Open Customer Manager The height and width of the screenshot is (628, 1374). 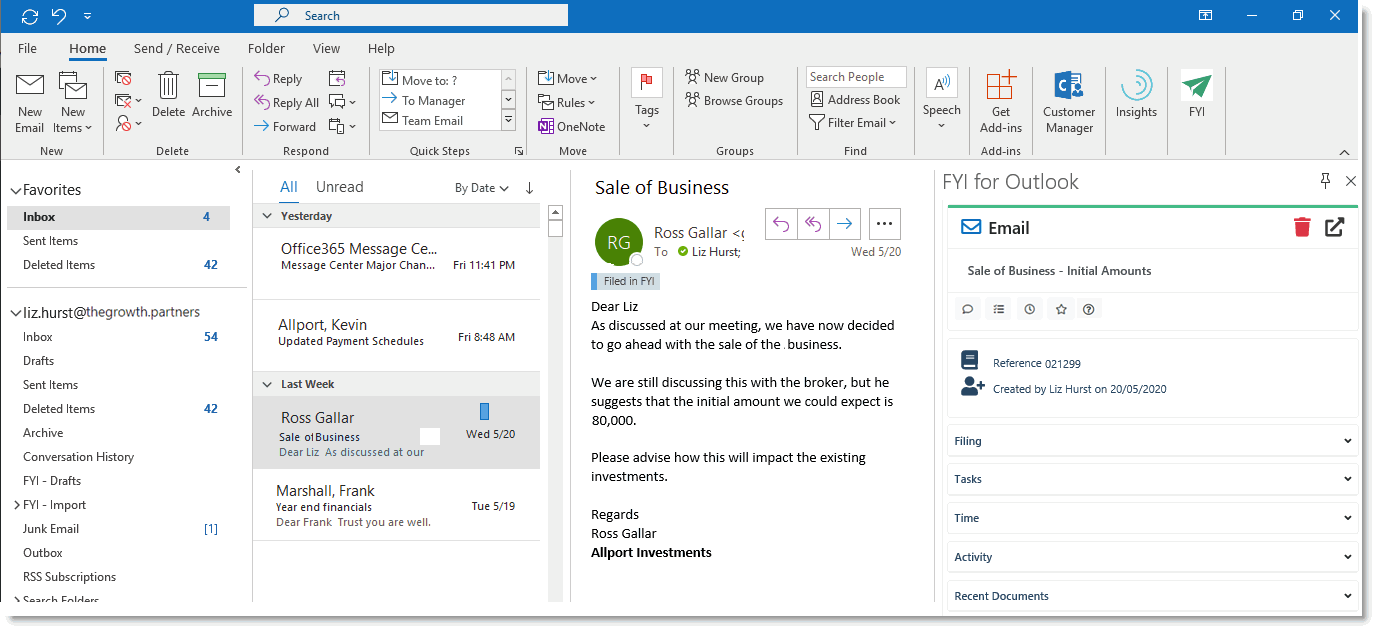pos(1069,103)
